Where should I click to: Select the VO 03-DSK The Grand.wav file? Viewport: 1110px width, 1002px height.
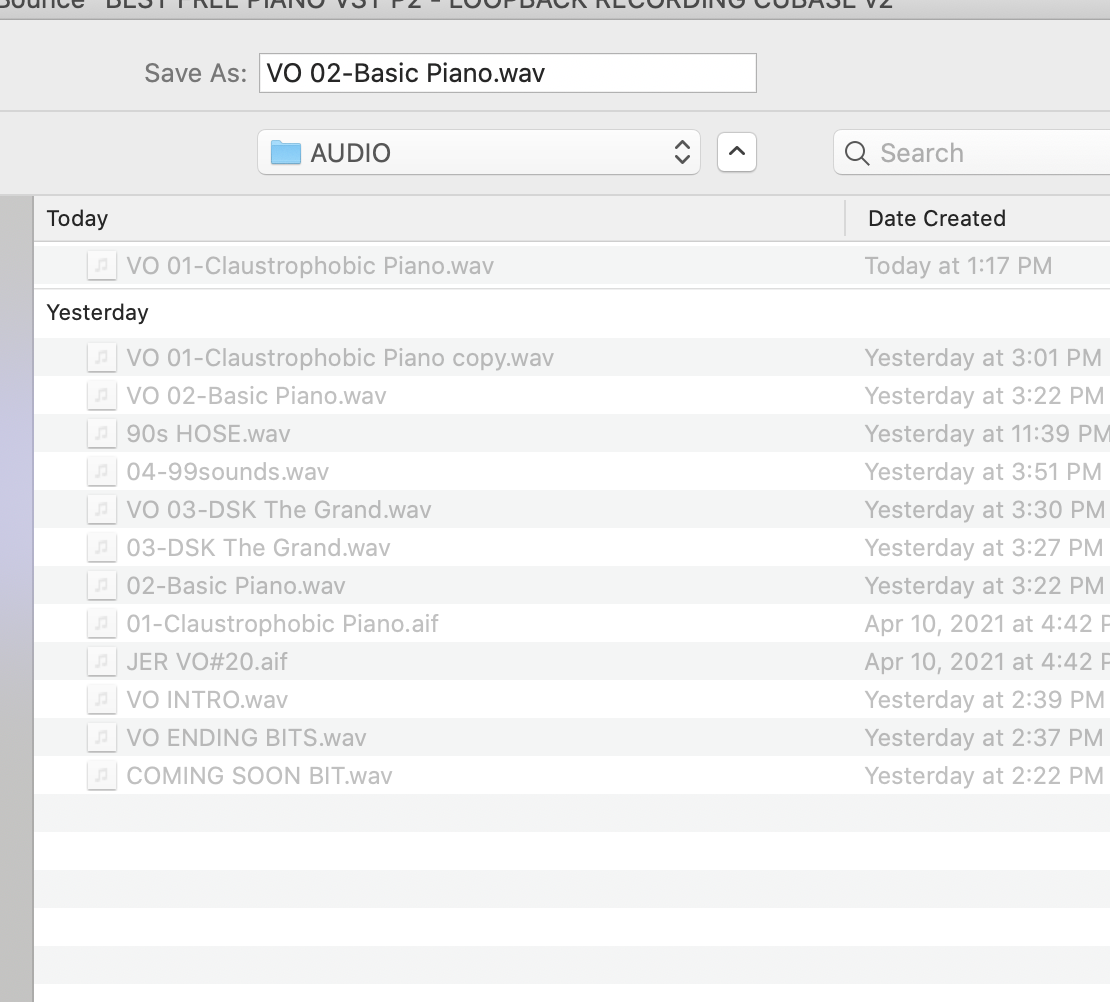coord(279,510)
